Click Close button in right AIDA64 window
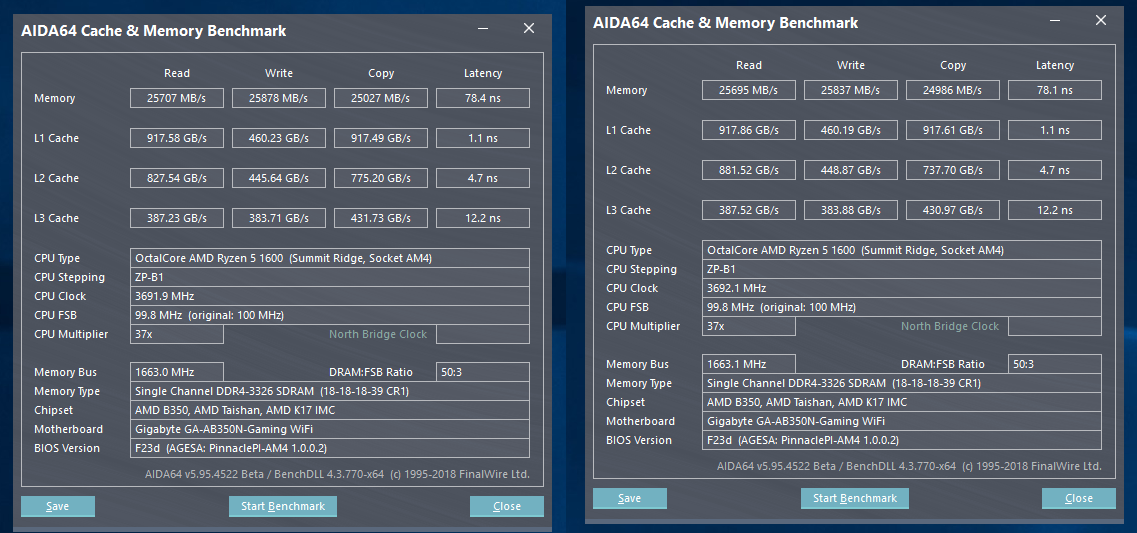The width and height of the screenshot is (1137, 533). pyautogui.click(x=1079, y=498)
